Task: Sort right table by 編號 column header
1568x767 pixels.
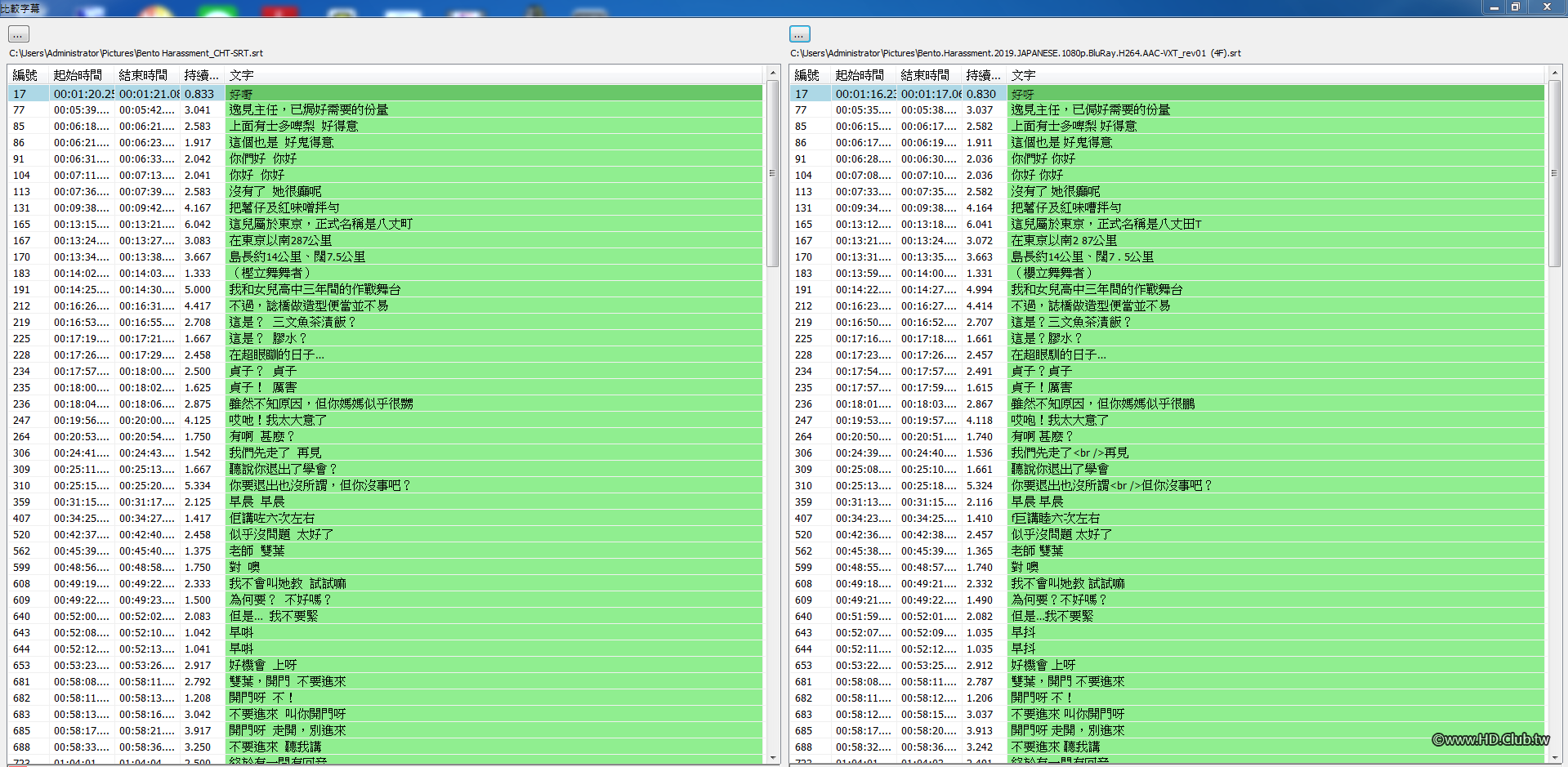Action: [810, 75]
